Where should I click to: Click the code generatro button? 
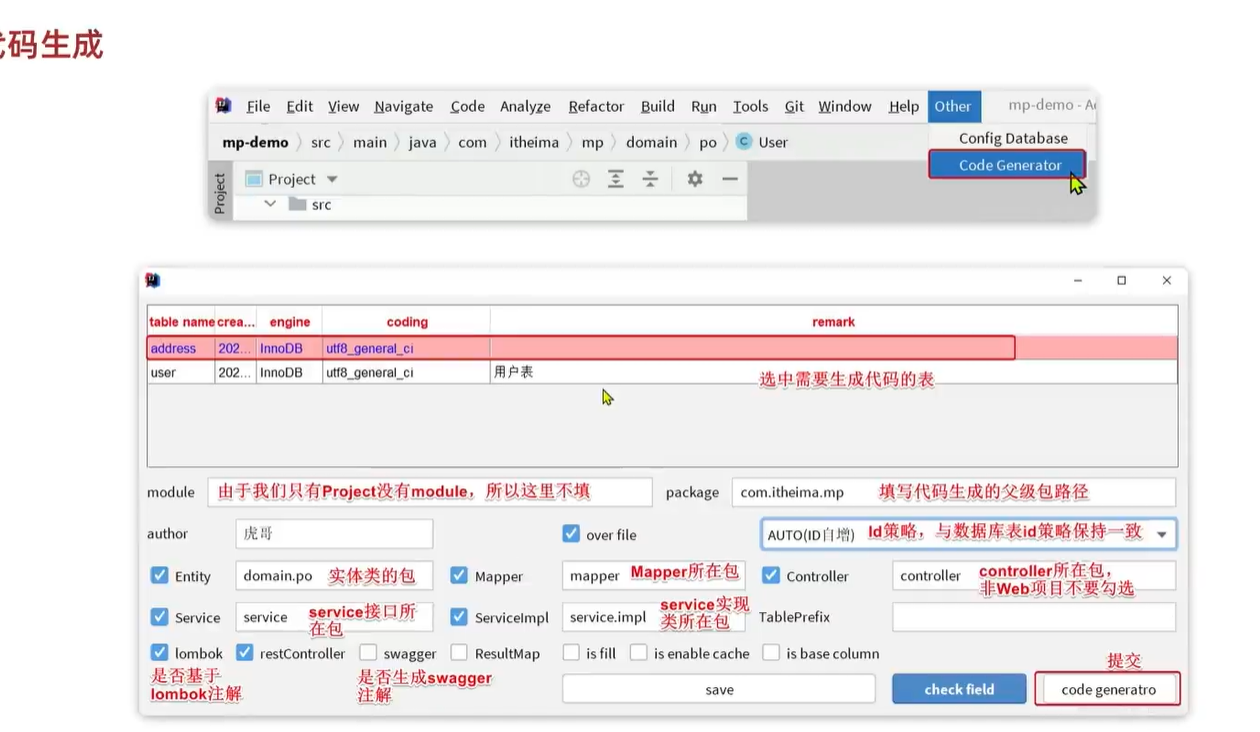coord(1107,689)
